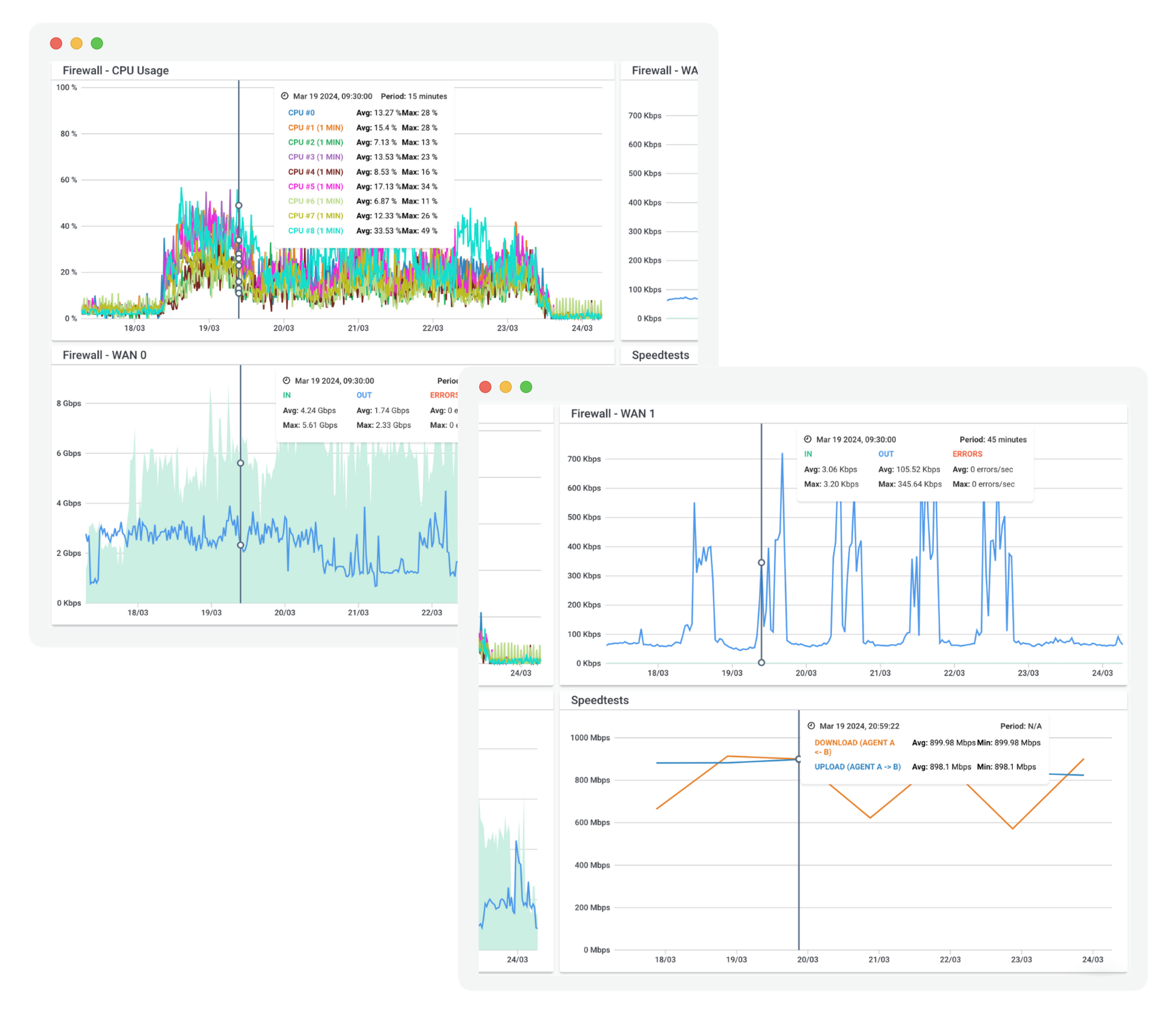The width and height of the screenshot is (1176, 1013).
Task: Click the highlighted speedtest data point marker
Action: 798,759
